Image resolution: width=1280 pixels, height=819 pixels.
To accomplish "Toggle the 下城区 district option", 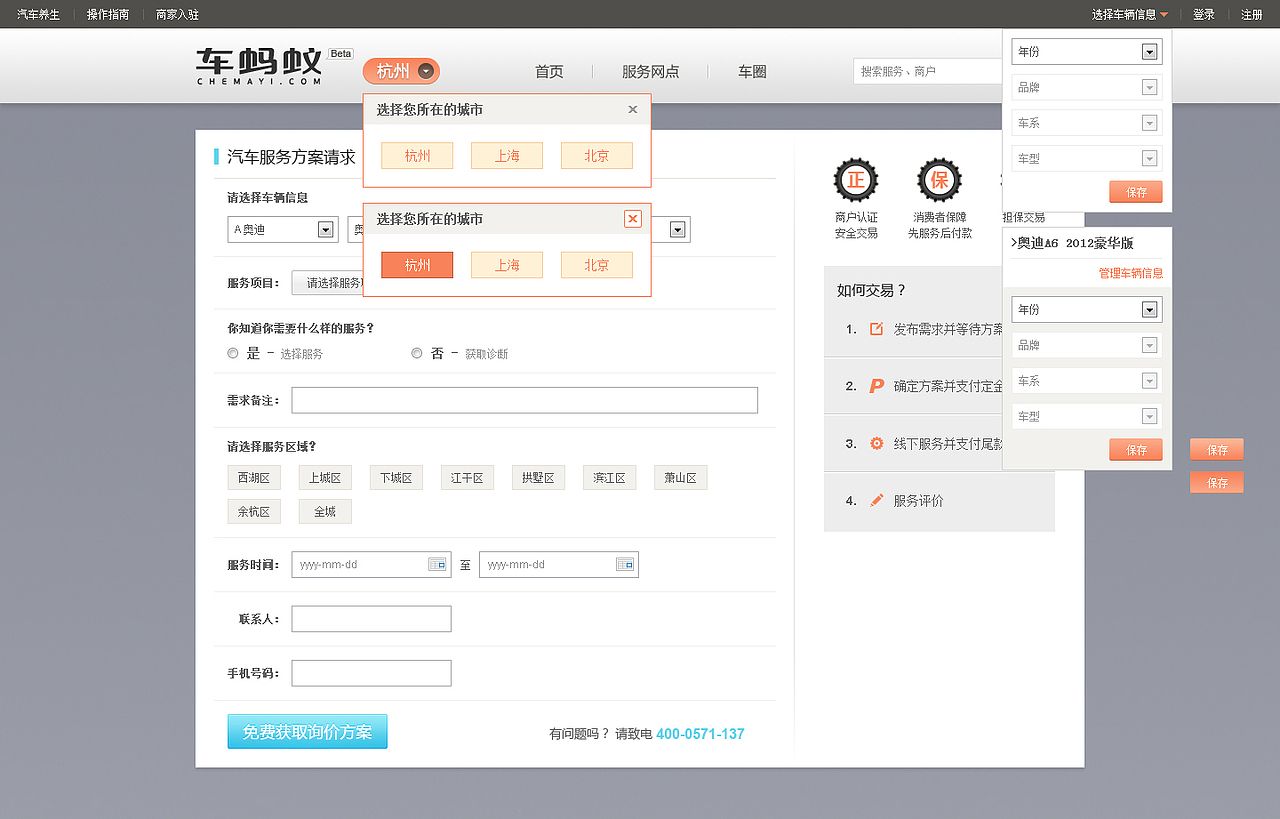I will [396, 478].
